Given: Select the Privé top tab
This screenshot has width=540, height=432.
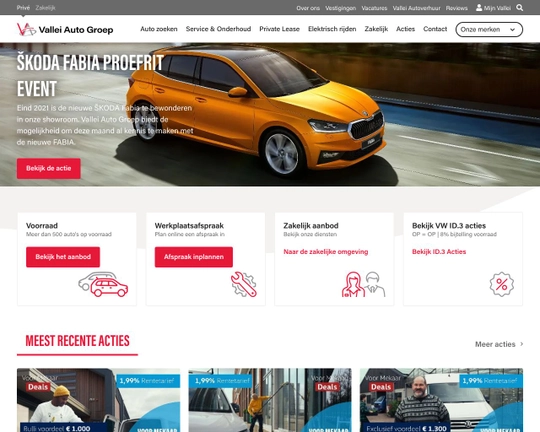Looking at the screenshot, I should 23,8.
